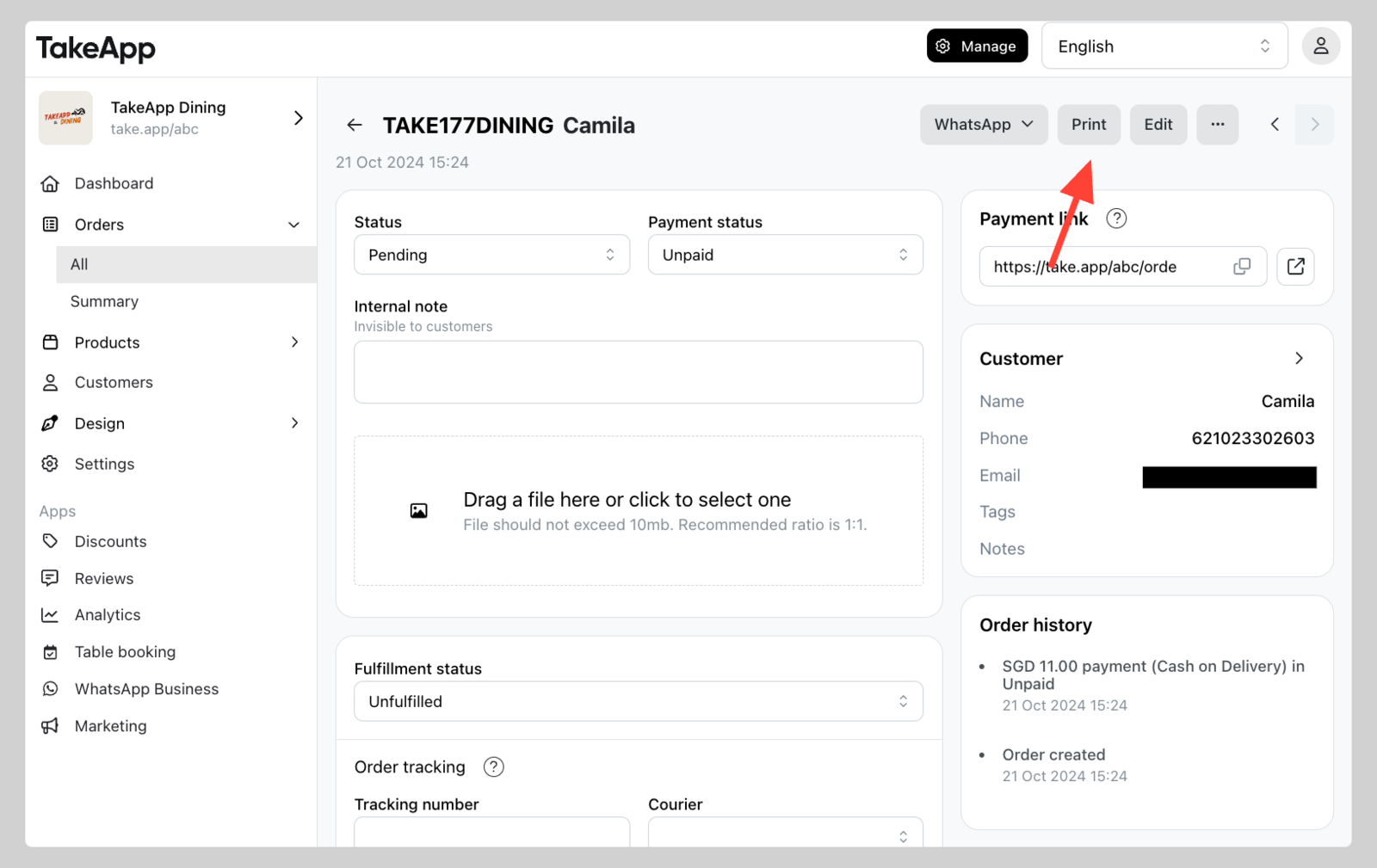Click the Marketing sidebar label
The height and width of the screenshot is (868, 1377).
tap(110, 726)
